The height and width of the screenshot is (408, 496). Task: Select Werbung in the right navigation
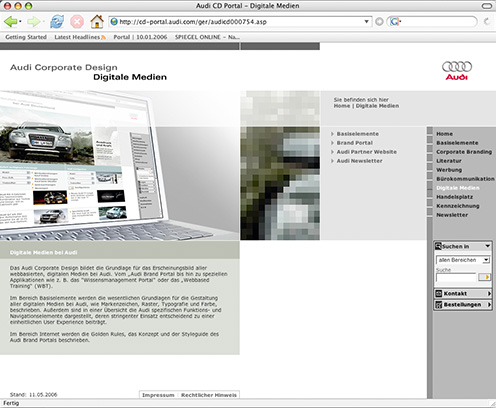[449, 170]
